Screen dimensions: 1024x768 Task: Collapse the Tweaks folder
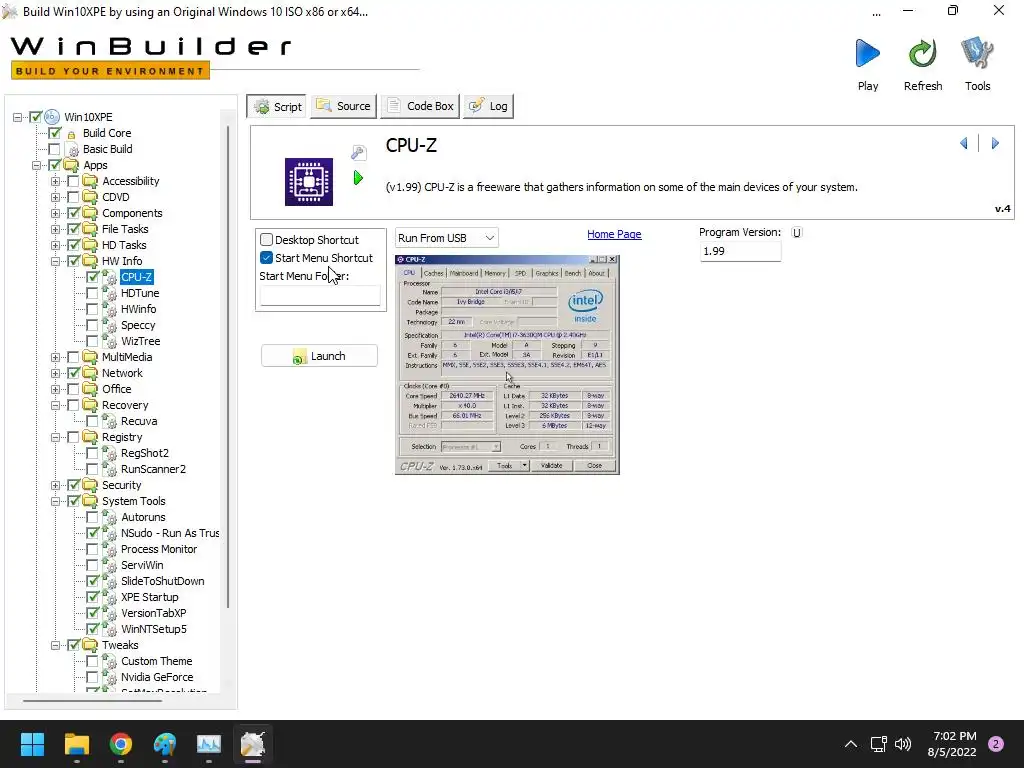pyautogui.click(x=56, y=645)
